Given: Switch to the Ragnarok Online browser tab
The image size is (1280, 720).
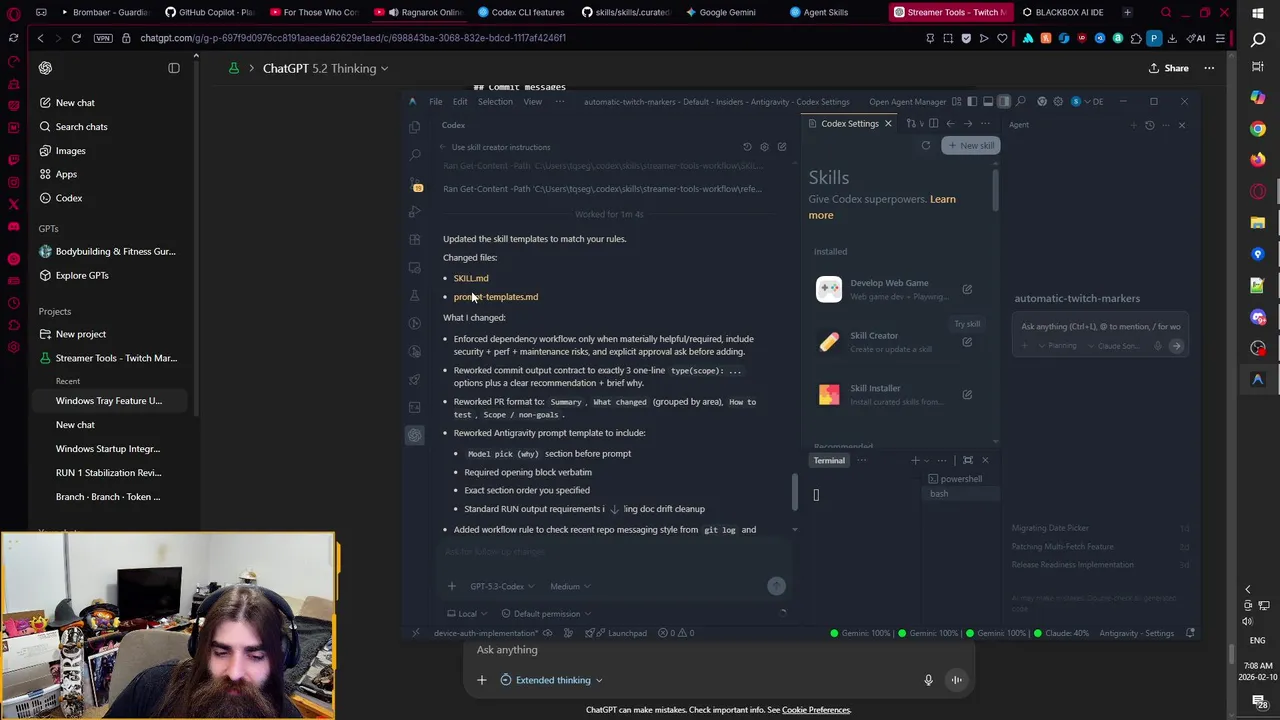Looking at the screenshot, I should point(419,12).
